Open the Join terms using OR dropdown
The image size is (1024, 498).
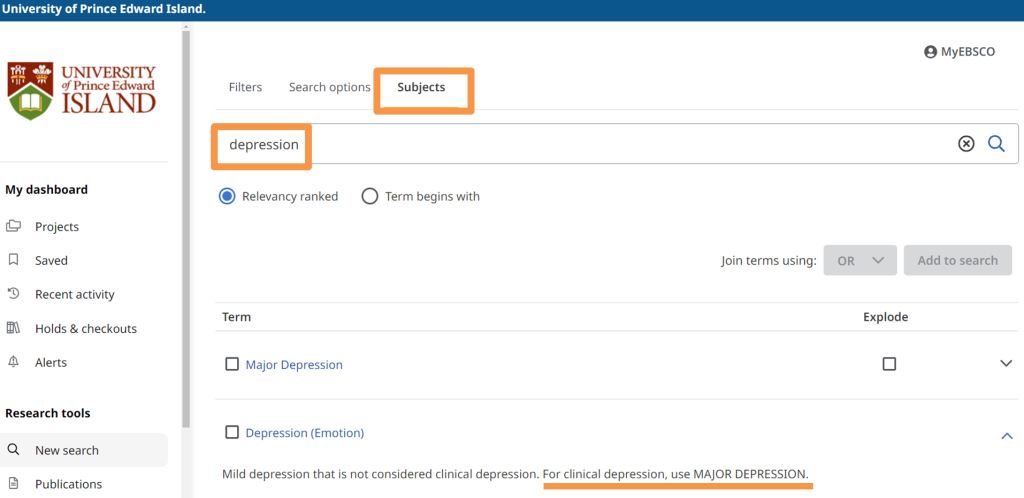point(859,261)
